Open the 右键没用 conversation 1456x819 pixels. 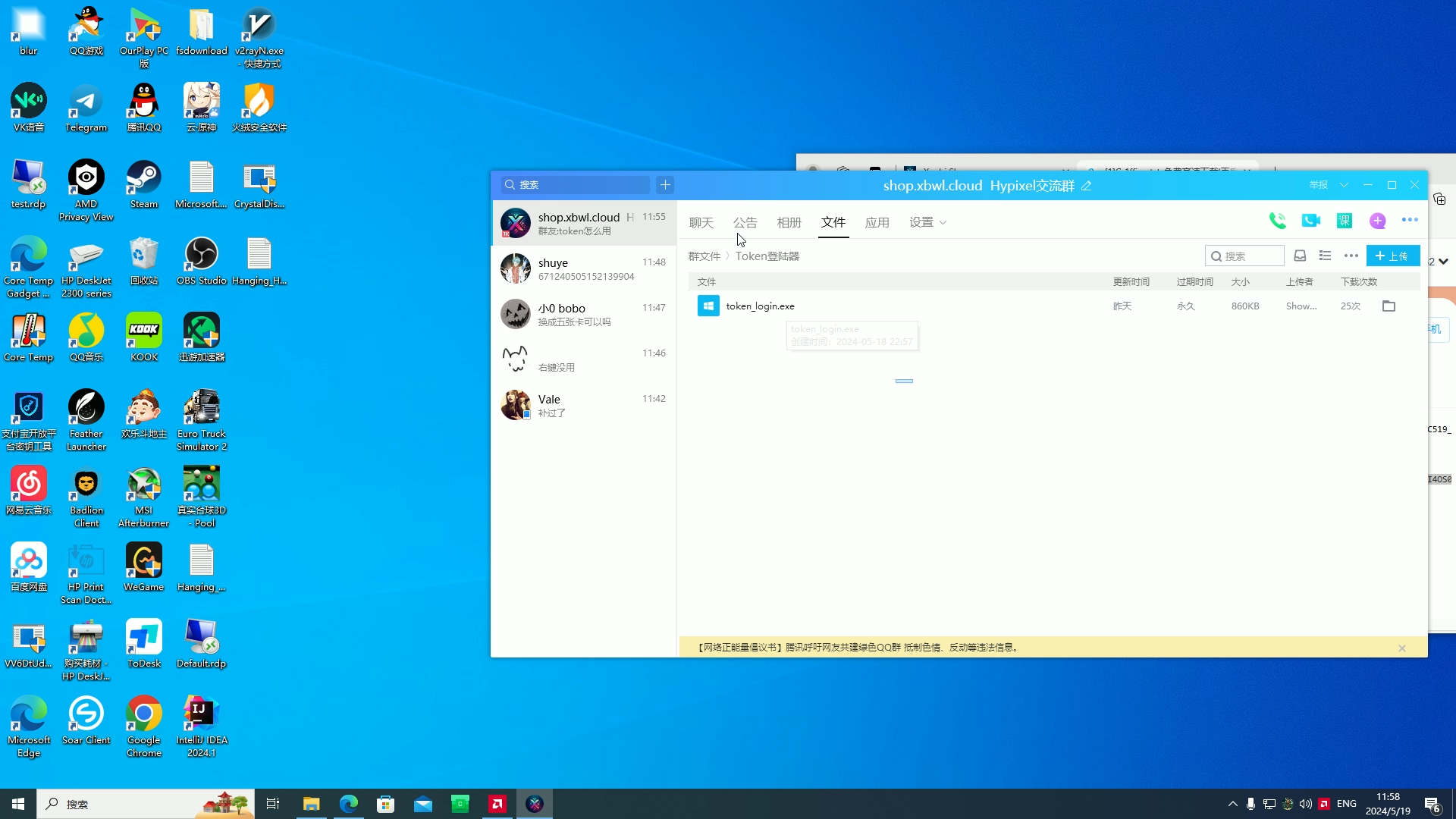click(x=584, y=360)
